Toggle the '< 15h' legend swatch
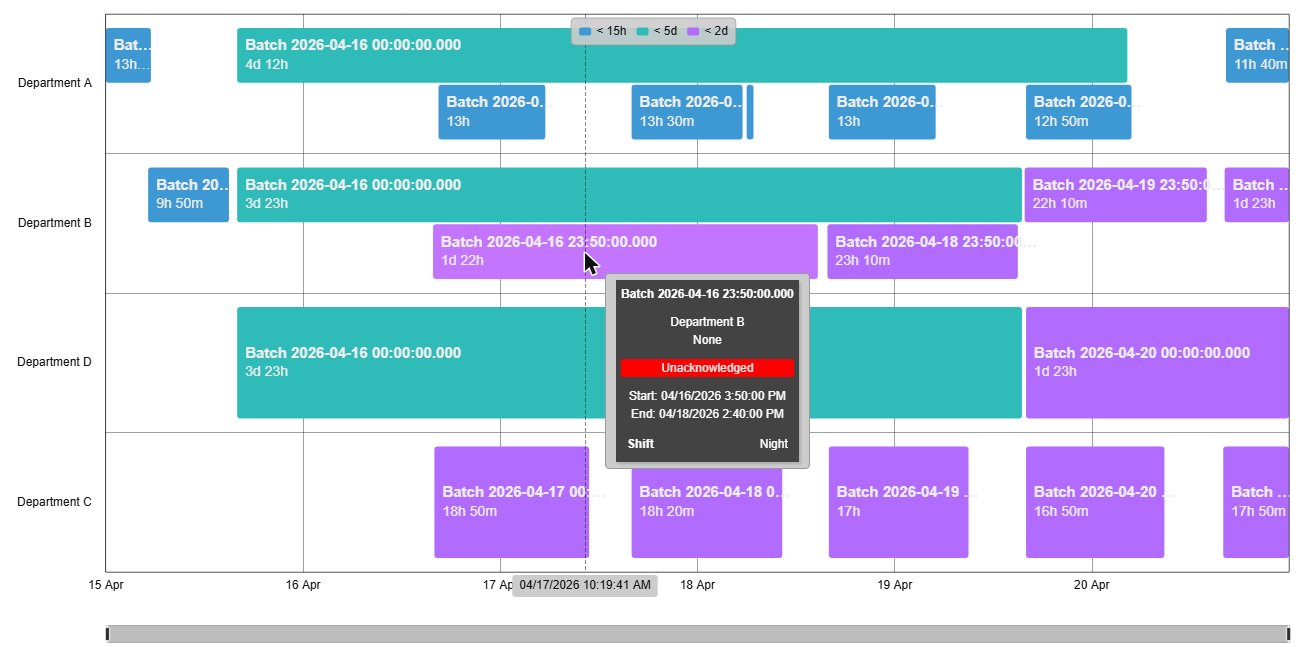 coord(585,31)
